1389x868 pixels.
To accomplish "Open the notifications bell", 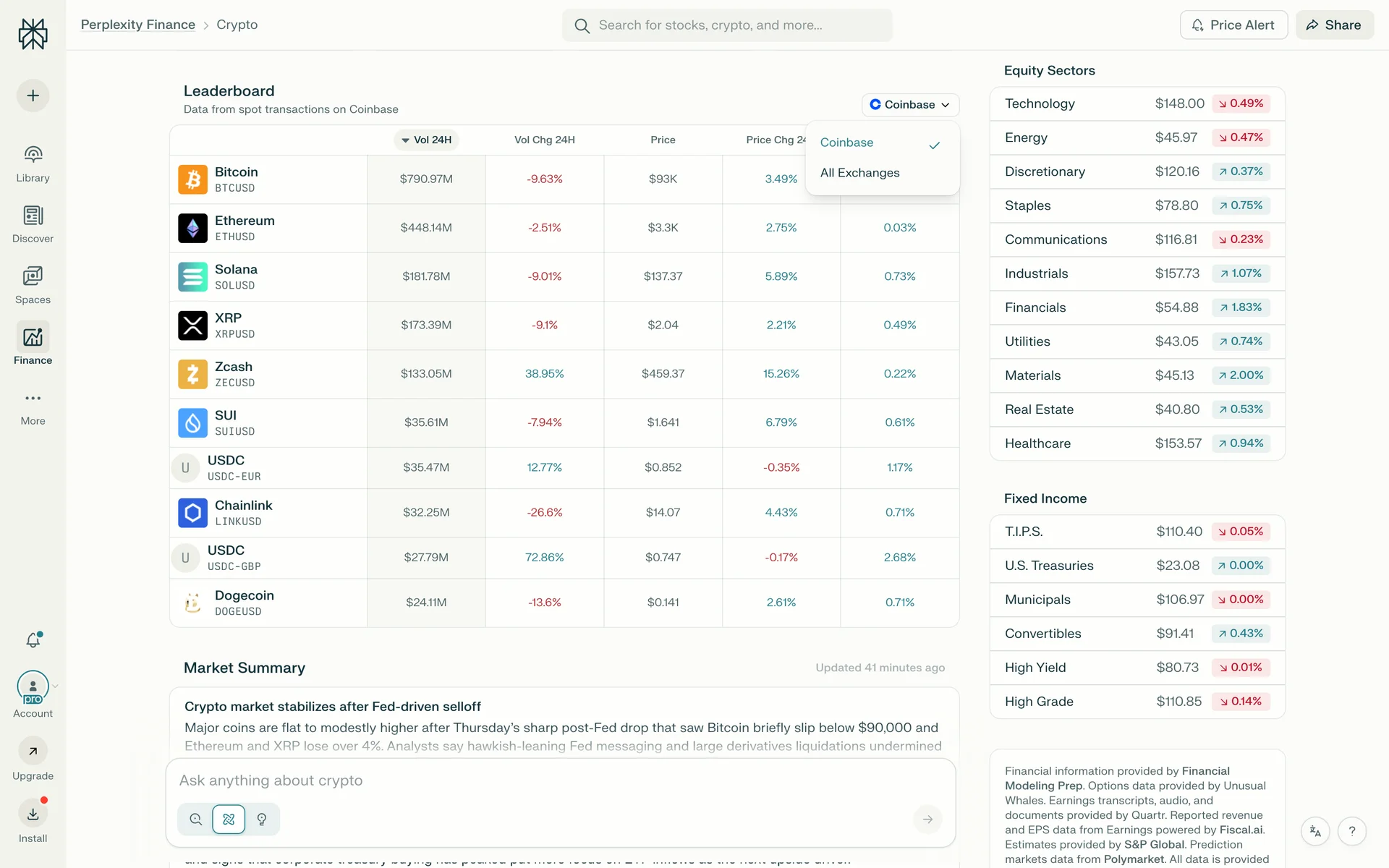I will pos(33,640).
